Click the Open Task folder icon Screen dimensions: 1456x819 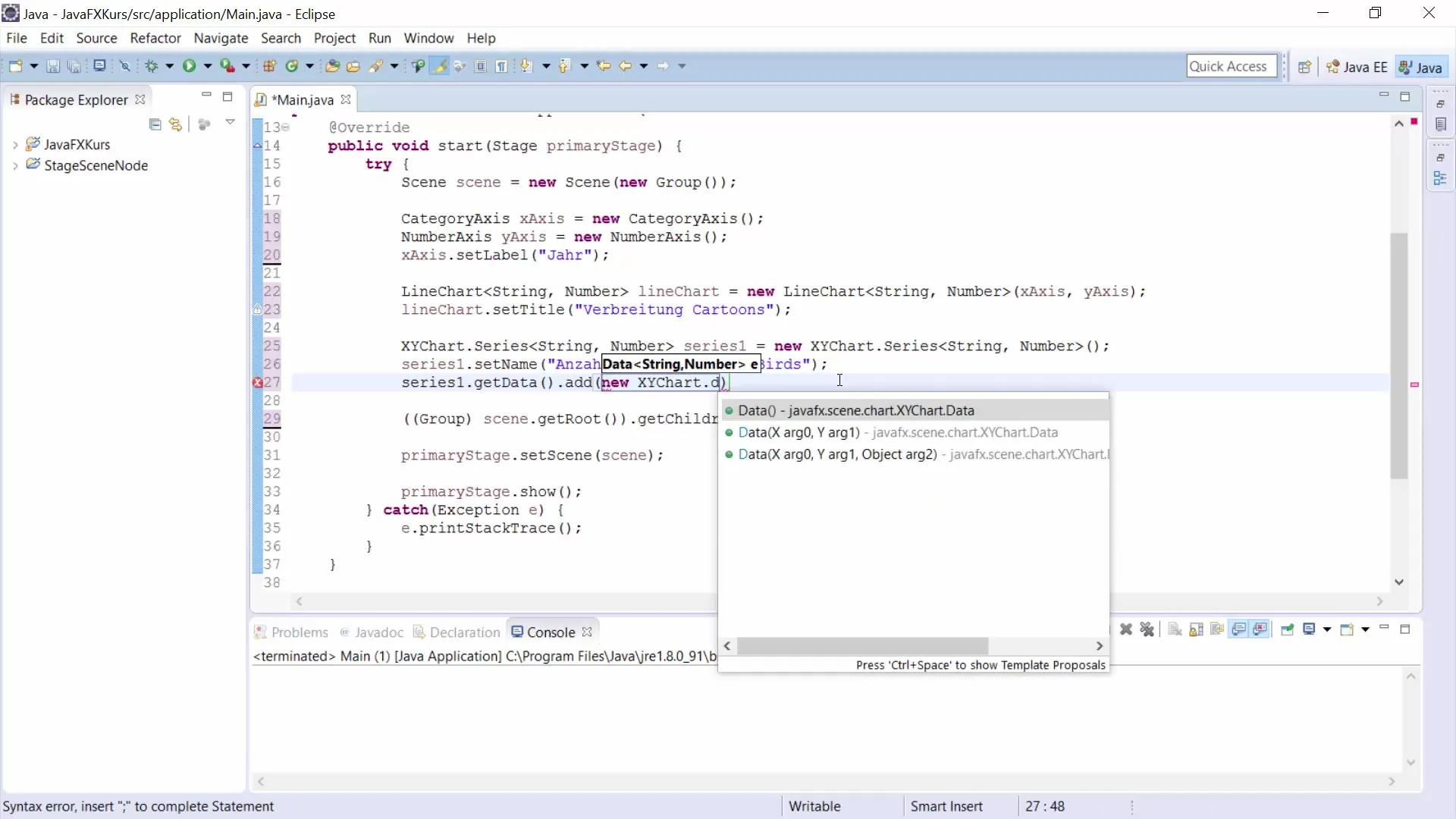coord(353,66)
